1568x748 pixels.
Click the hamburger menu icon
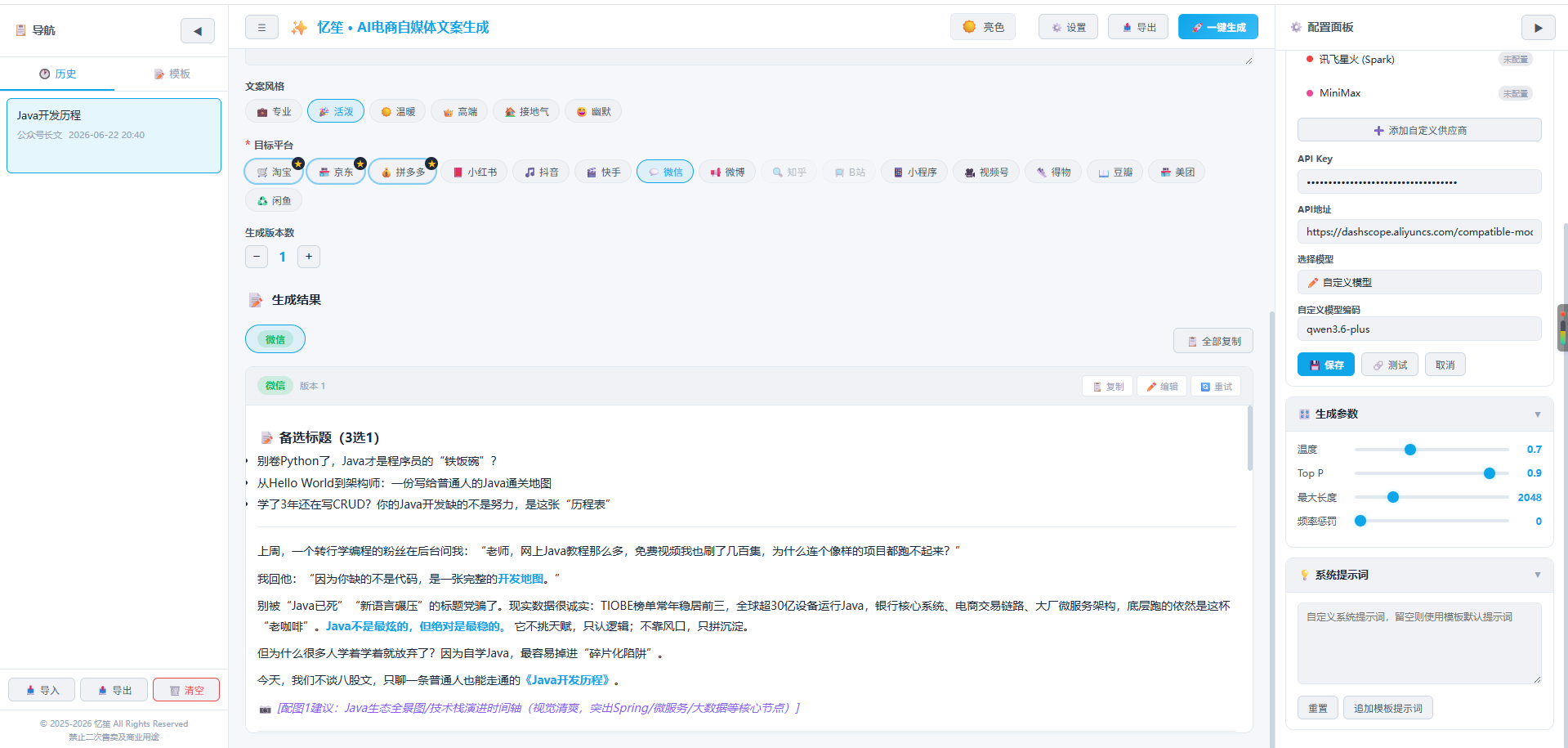(x=261, y=27)
